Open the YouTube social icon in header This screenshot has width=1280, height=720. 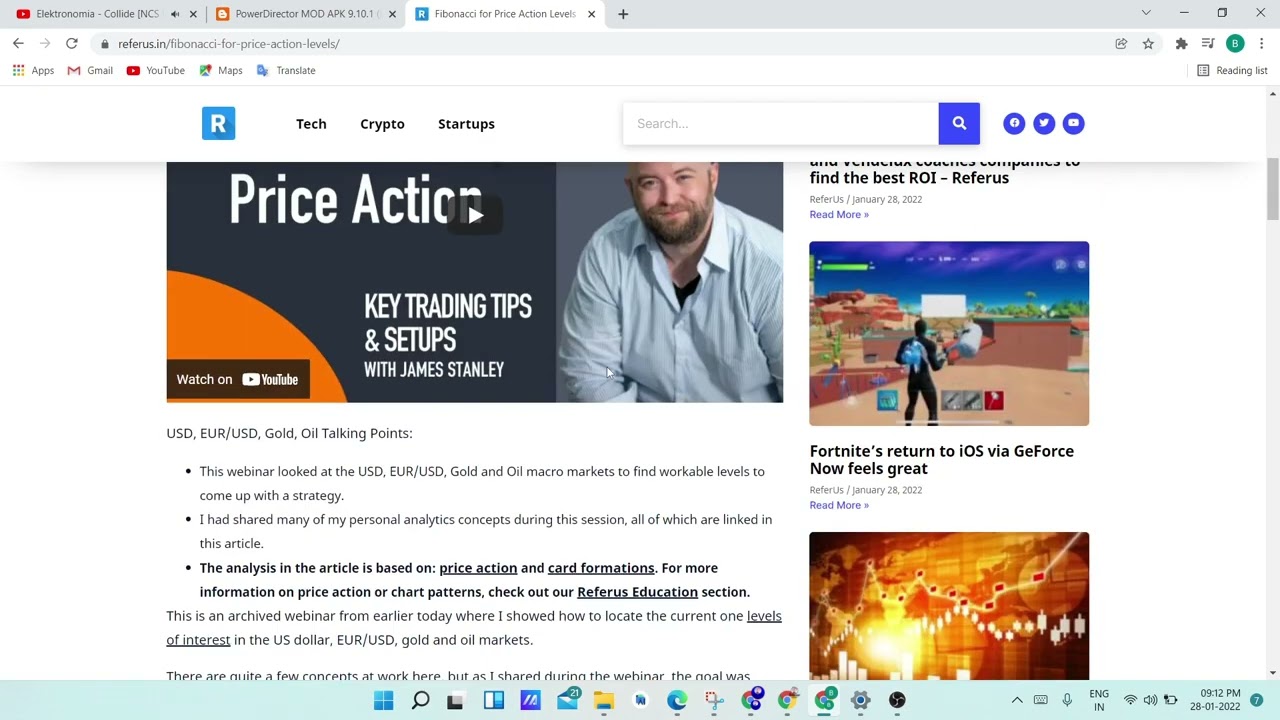1073,123
